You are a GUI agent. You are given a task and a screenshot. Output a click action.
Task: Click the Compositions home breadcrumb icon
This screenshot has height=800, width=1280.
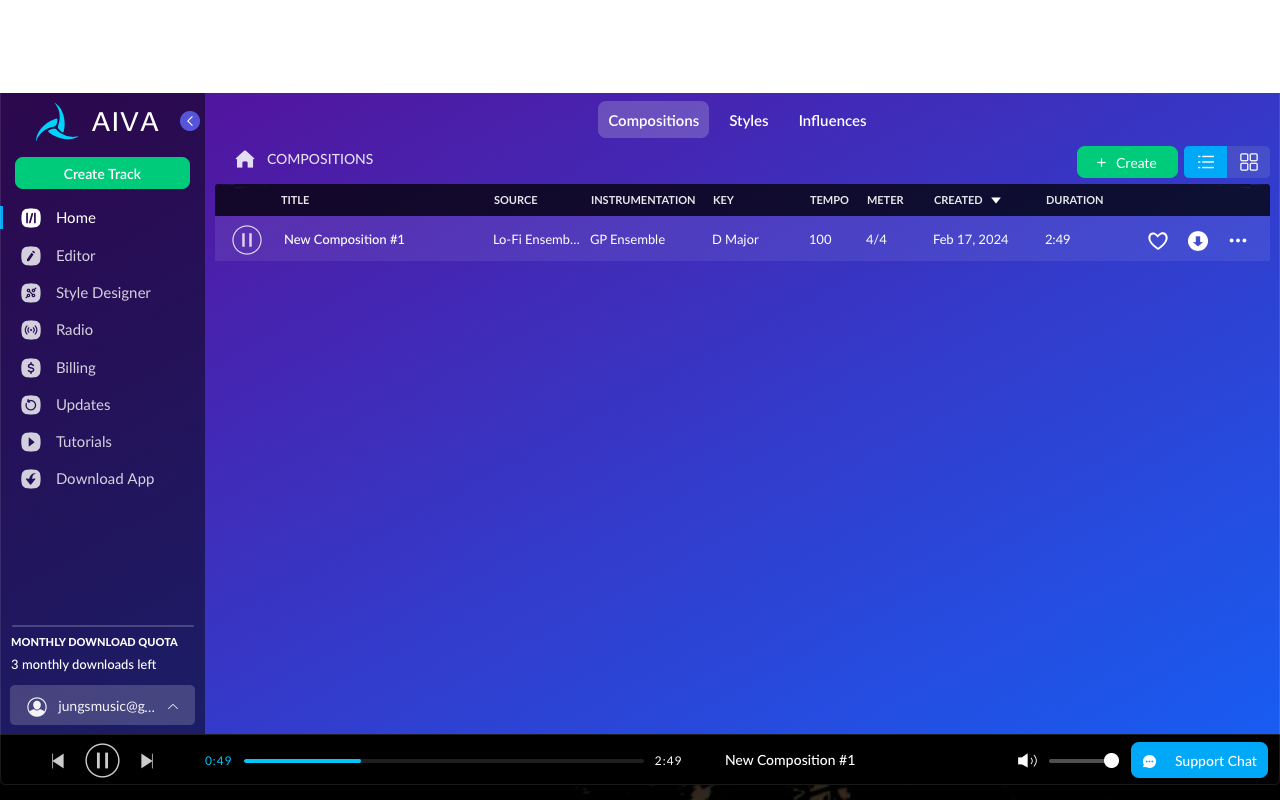(x=245, y=159)
